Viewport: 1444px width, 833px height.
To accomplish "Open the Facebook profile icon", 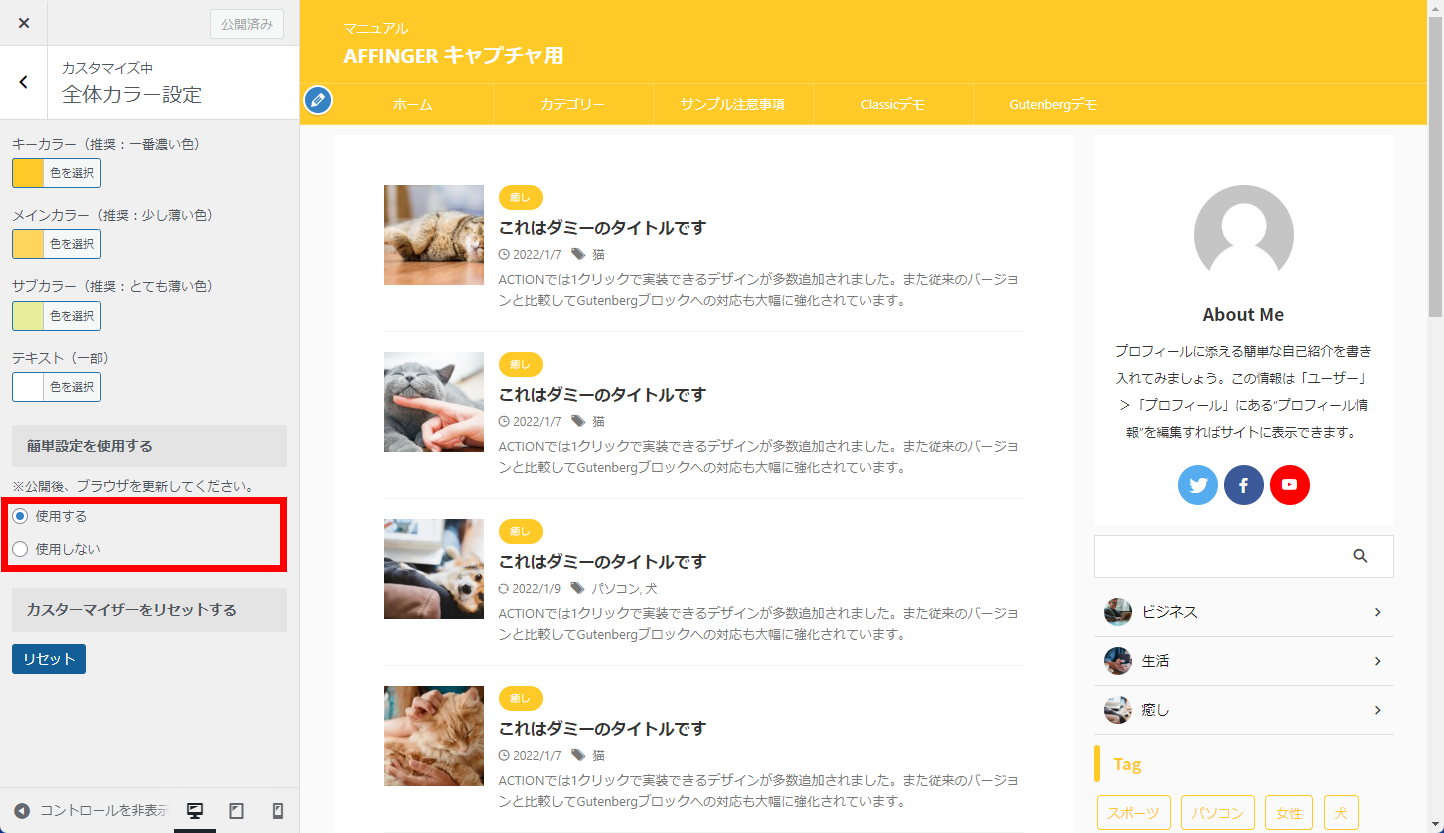I will [x=1244, y=485].
